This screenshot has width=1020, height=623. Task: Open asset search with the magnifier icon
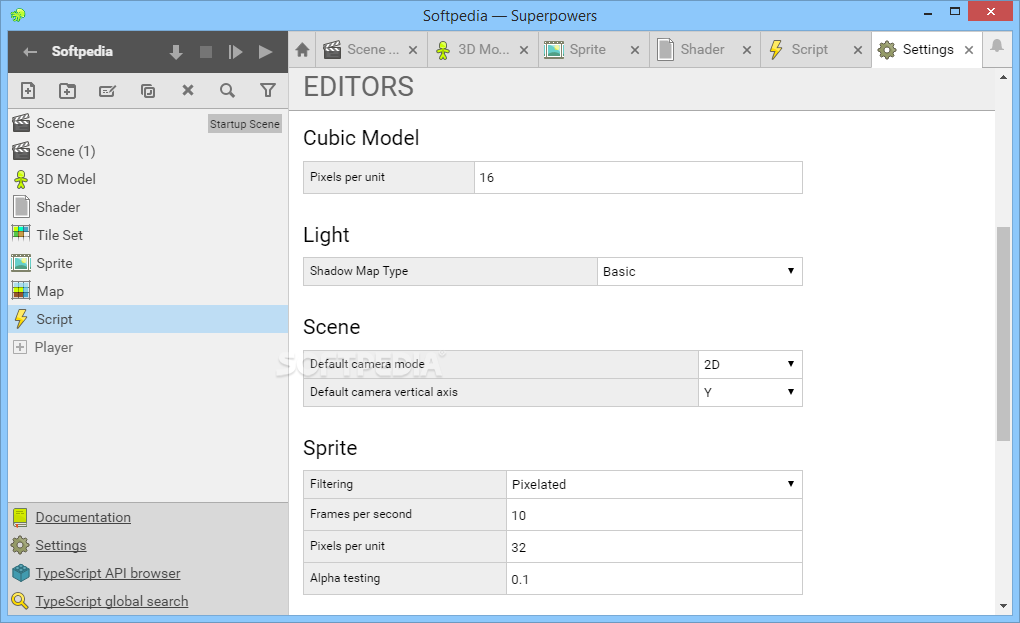[227, 90]
